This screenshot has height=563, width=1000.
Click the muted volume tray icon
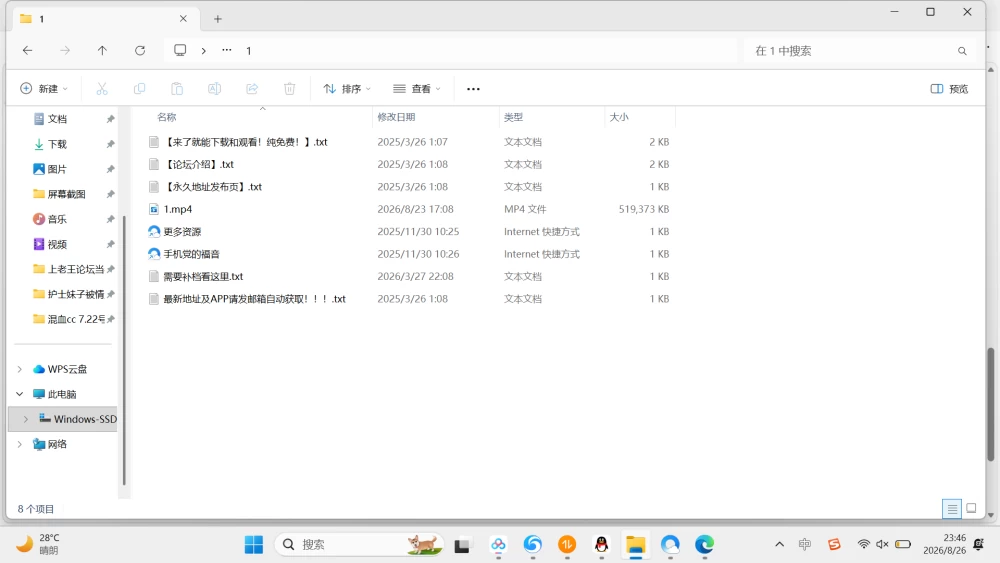(x=883, y=544)
